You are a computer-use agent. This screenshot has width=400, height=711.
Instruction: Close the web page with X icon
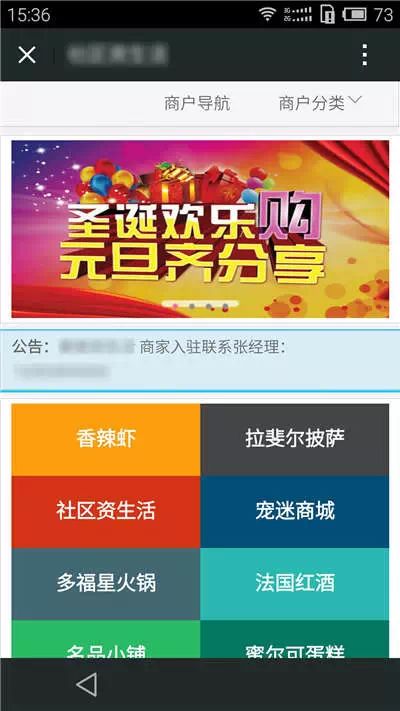point(27,55)
